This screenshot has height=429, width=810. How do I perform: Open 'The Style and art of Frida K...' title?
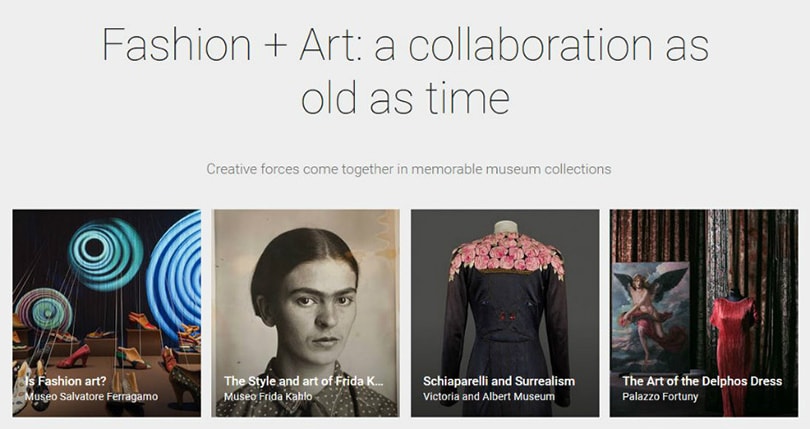coord(303,381)
